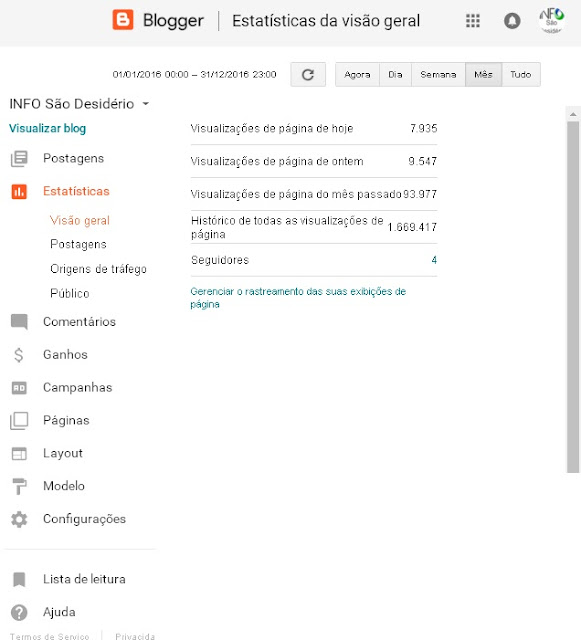Image resolution: width=581 pixels, height=640 pixels.
Task: Click the Comentários speech bubble icon
Action: coord(19,322)
